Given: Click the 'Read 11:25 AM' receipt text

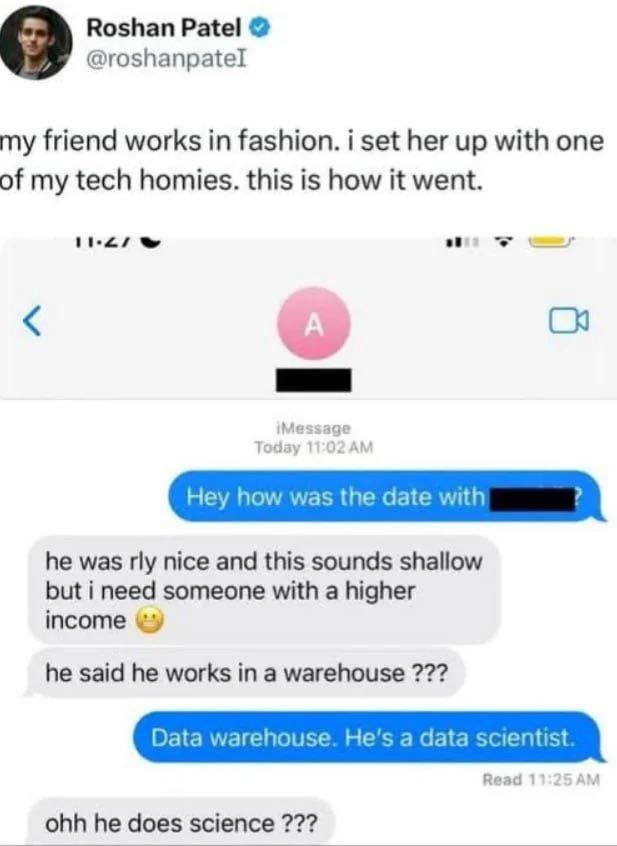Looking at the screenshot, I should coord(540,779).
